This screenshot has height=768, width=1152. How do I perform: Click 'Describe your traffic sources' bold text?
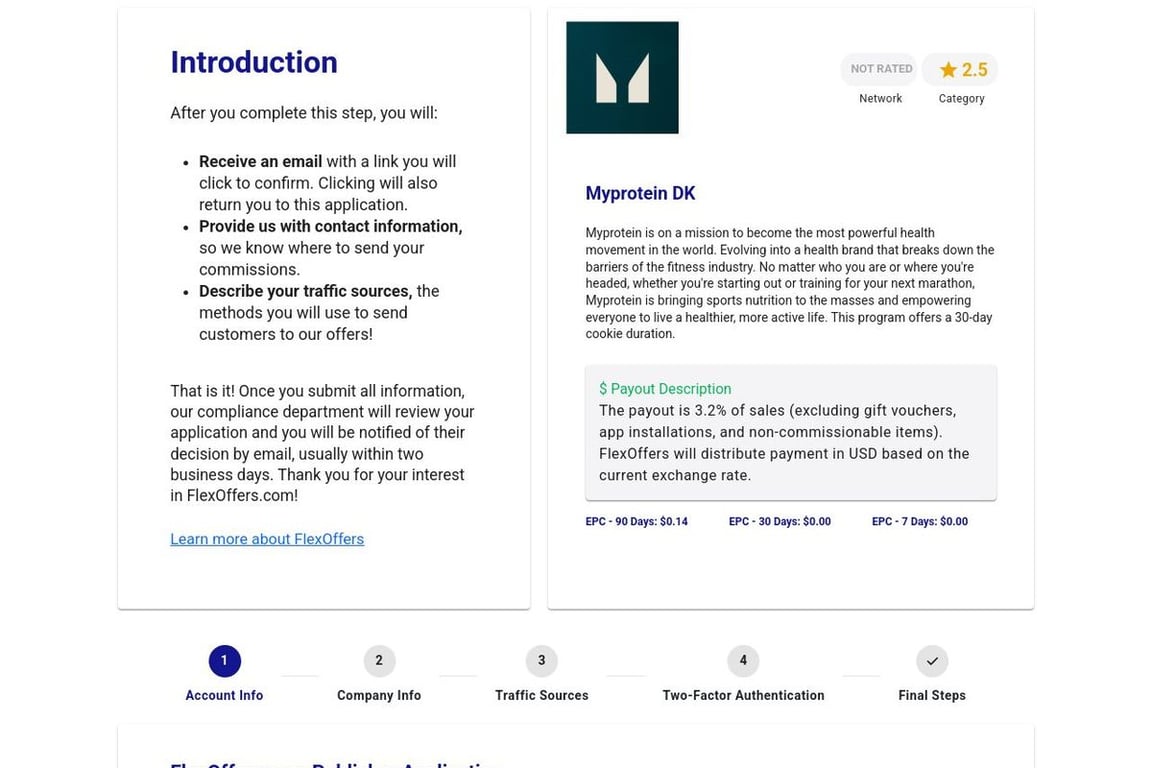coord(306,291)
